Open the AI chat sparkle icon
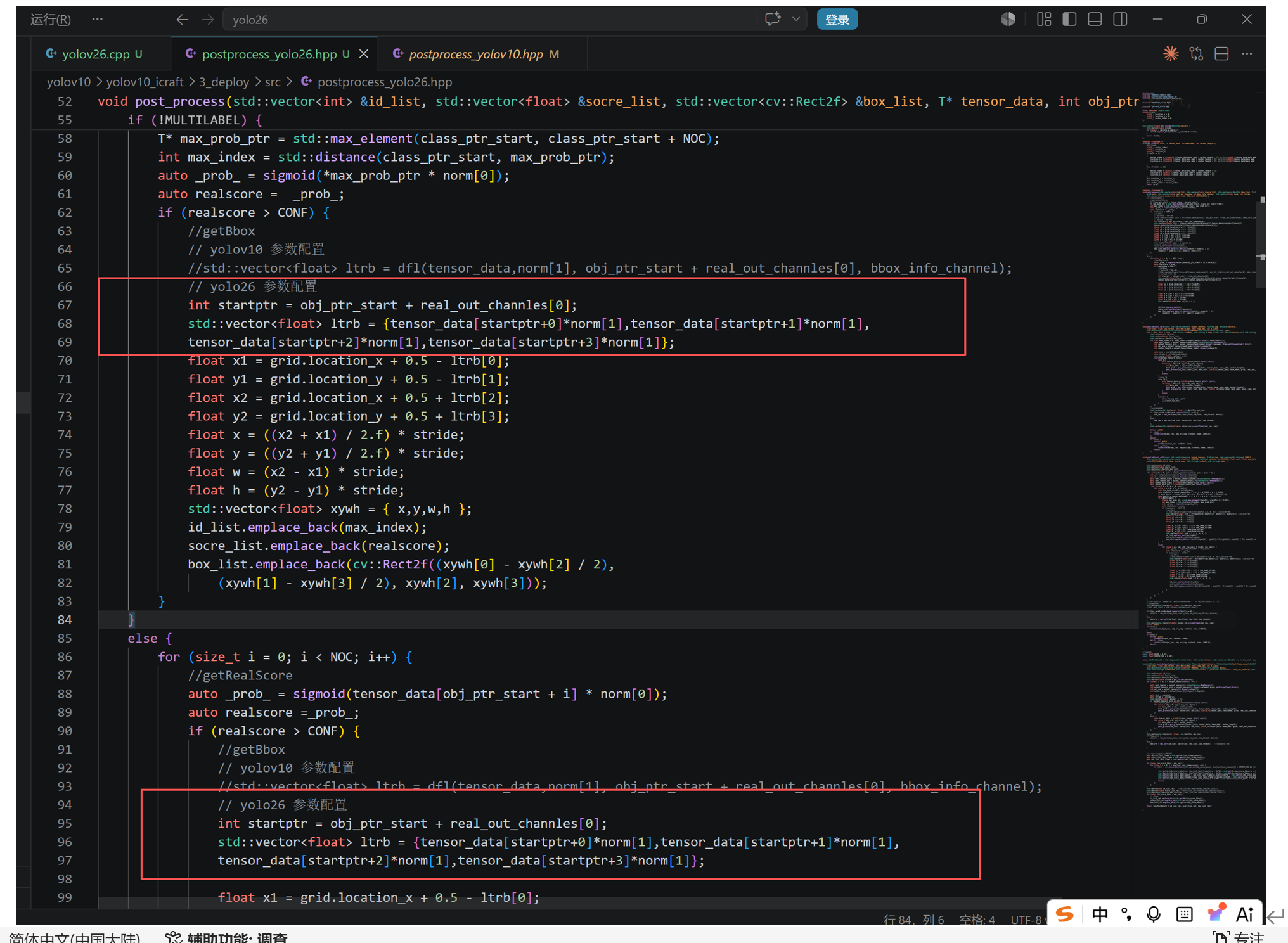Image resolution: width=1288 pixels, height=943 pixels. 772,20
